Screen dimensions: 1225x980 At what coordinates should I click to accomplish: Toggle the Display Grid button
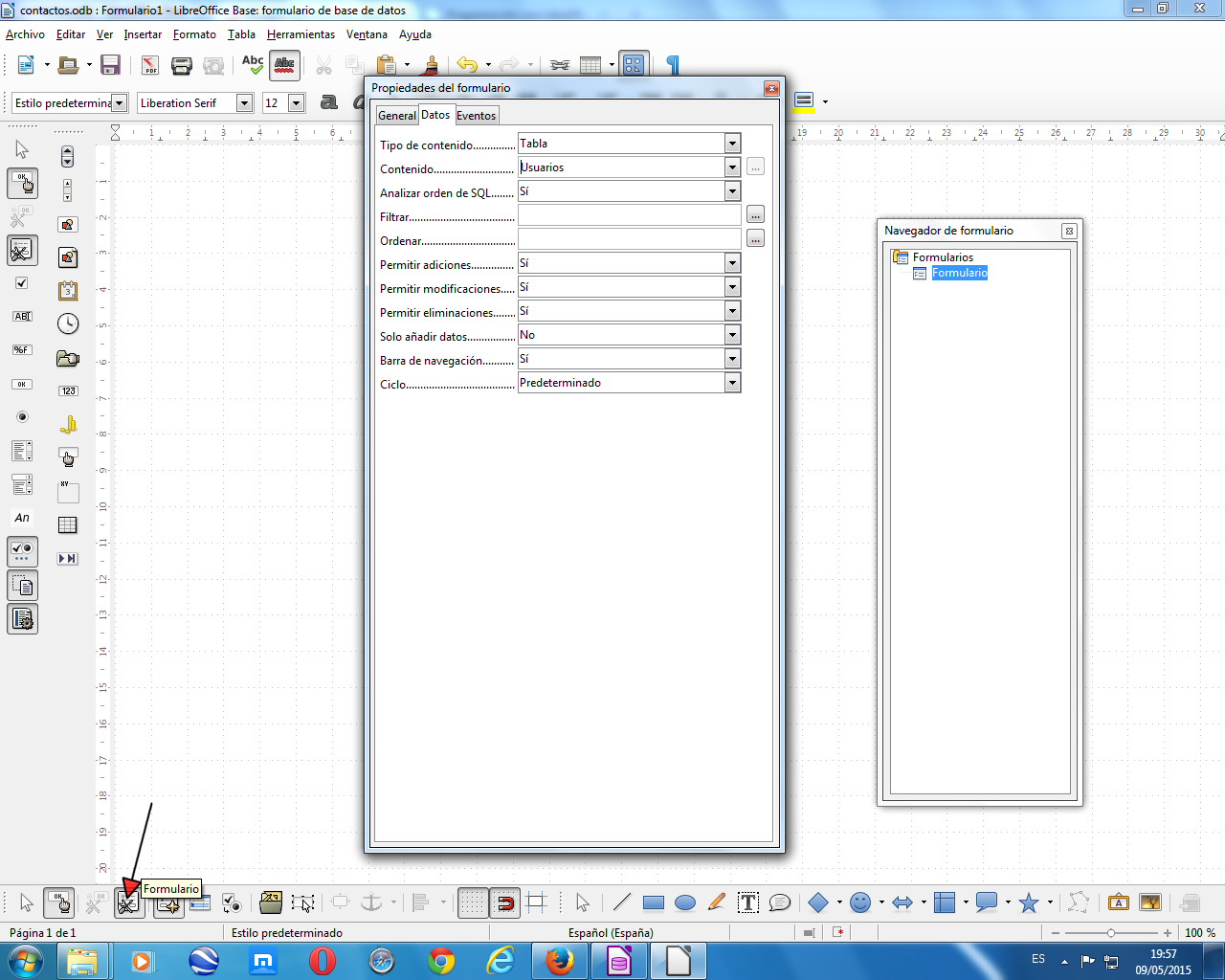(x=473, y=902)
